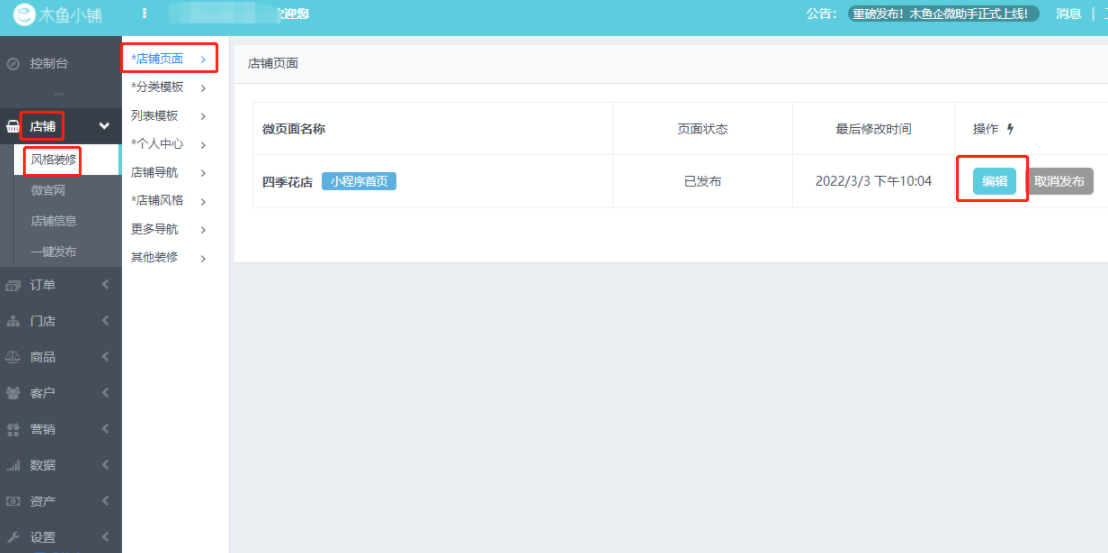Expand the 营销 menu arrow
Image resolution: width=1108 pixels, height=553 pixels.
tap(105, 429)
